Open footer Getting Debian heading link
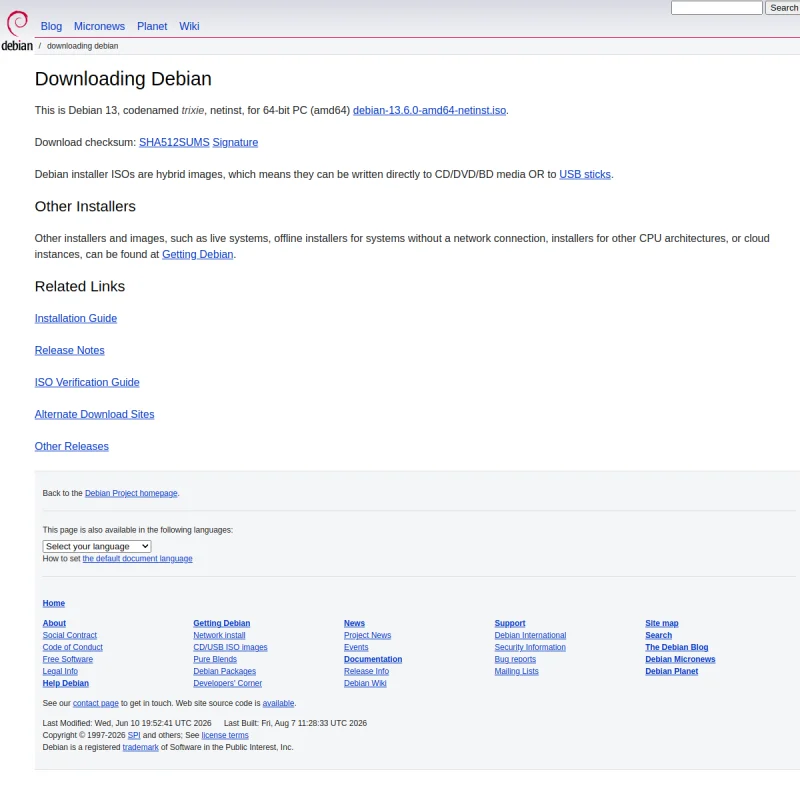Screen dimensions: 800x800 (221, 623)
